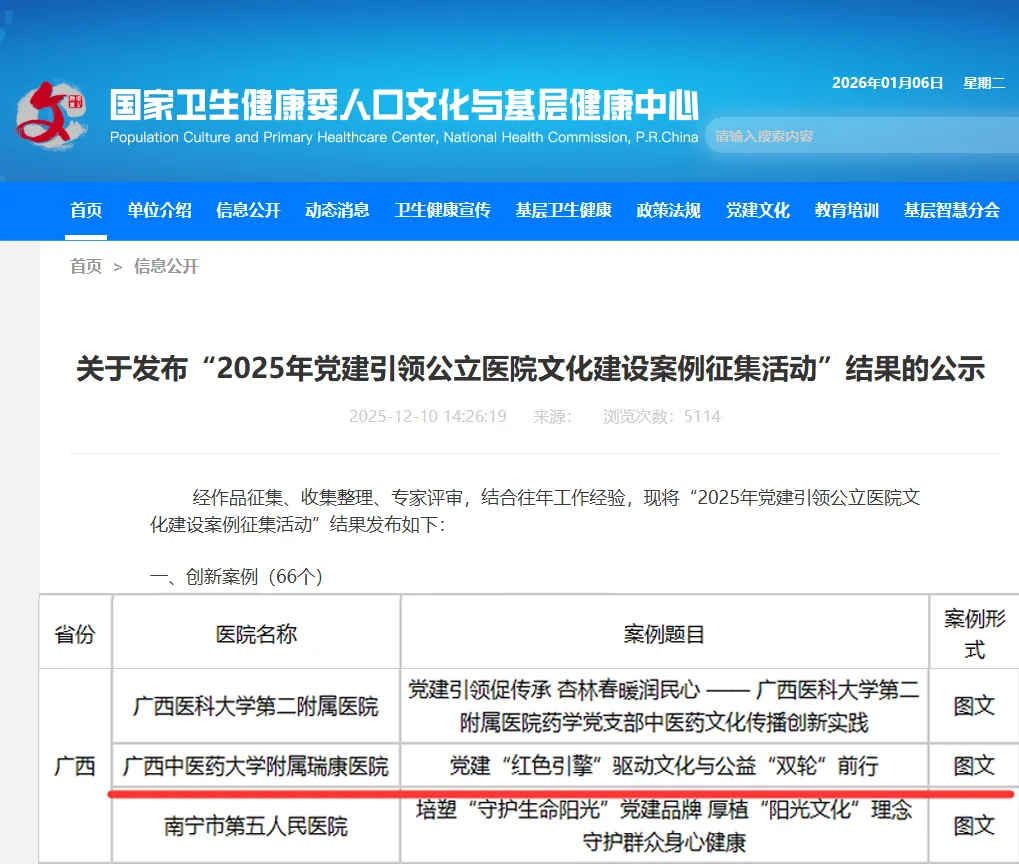The width and height of the screenshot is (1019, 864).
Task: Open the 基层智慧分会 menu item
Action: [949, 211]
